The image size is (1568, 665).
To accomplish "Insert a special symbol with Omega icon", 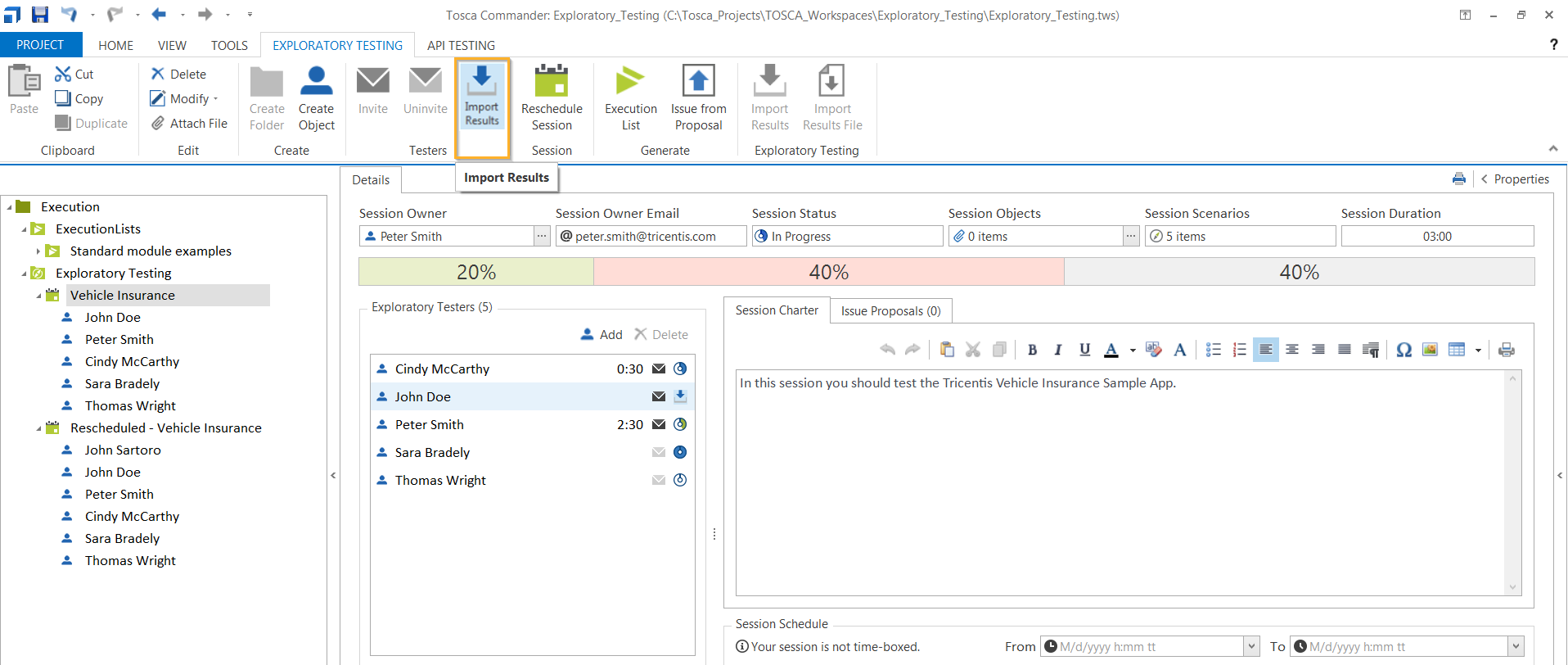I will click(x=1404, y=350).
